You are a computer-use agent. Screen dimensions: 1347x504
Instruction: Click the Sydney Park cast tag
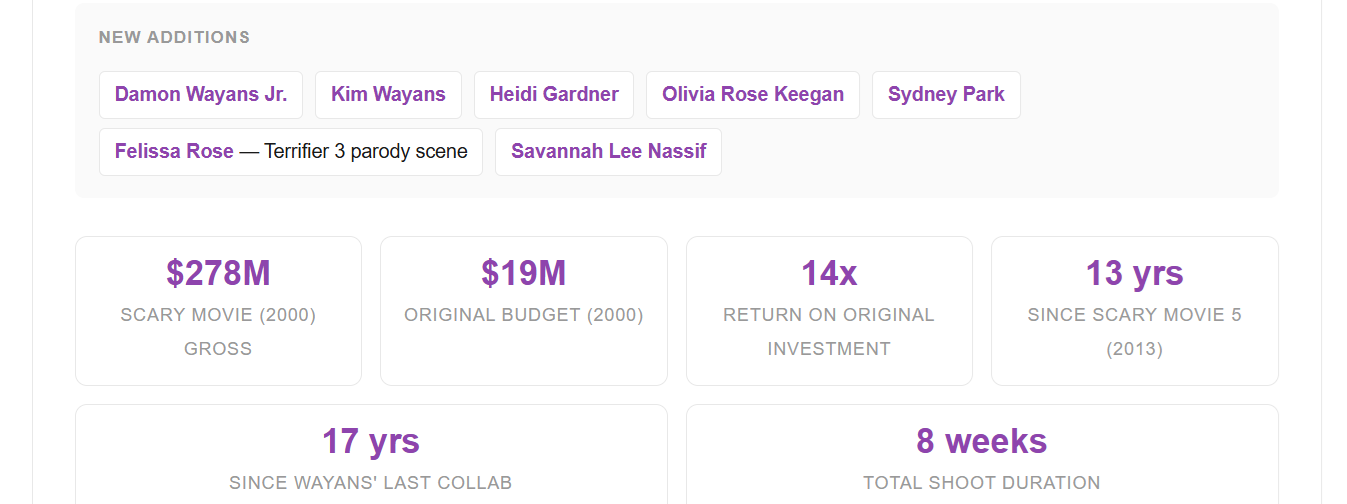946,95
